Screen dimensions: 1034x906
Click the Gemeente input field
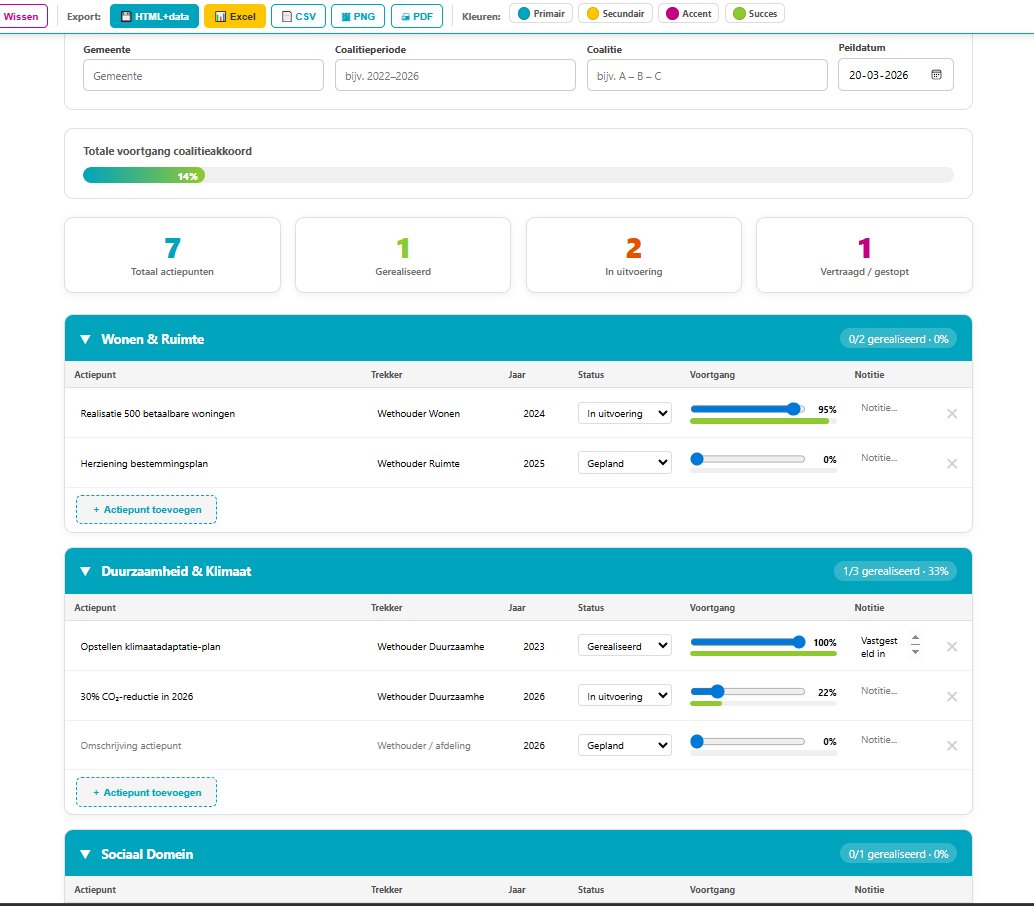203,75
